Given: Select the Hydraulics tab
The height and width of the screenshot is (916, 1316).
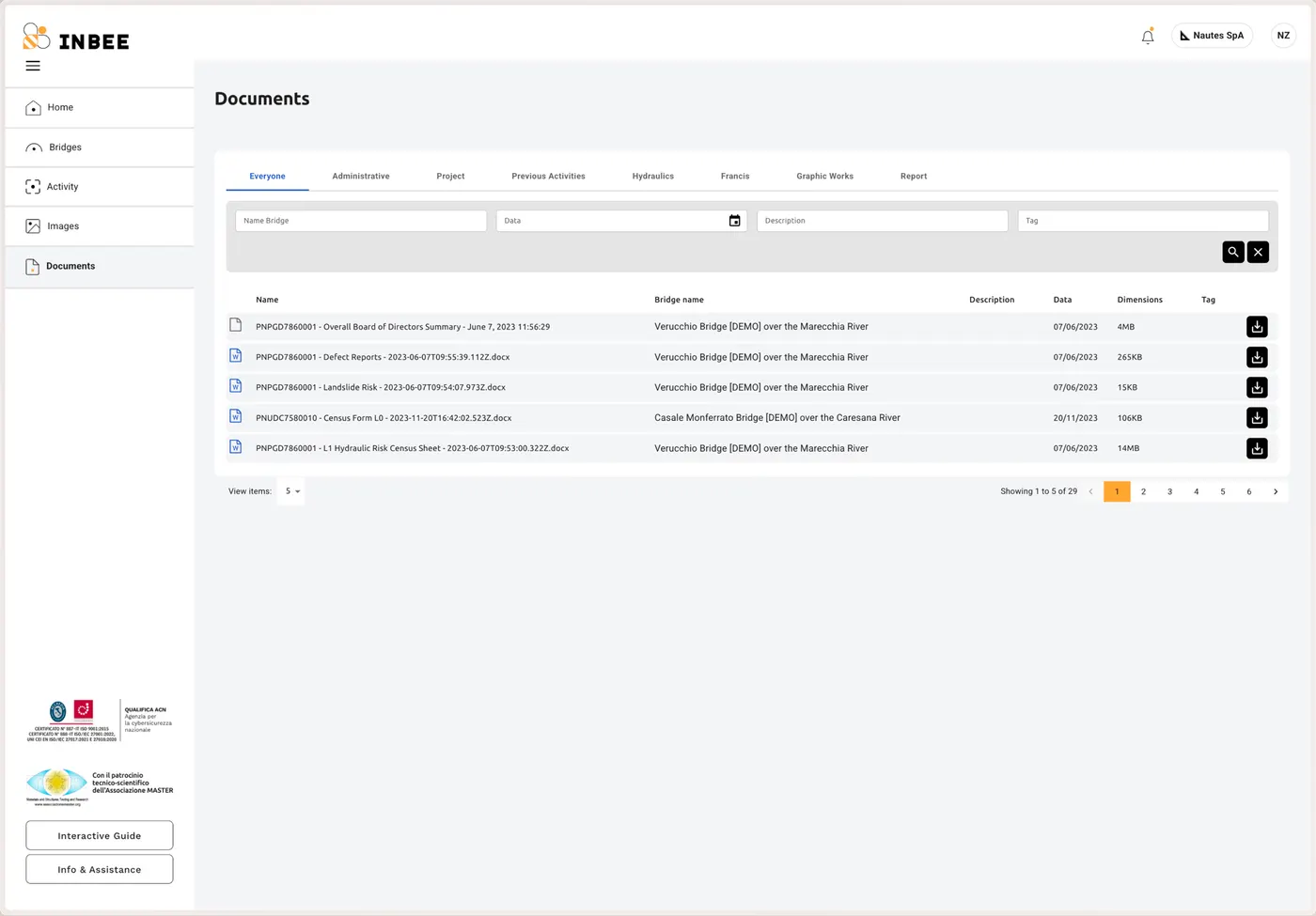Looking at the screenshot, I should pyautogui.click(x=653, y=177).
